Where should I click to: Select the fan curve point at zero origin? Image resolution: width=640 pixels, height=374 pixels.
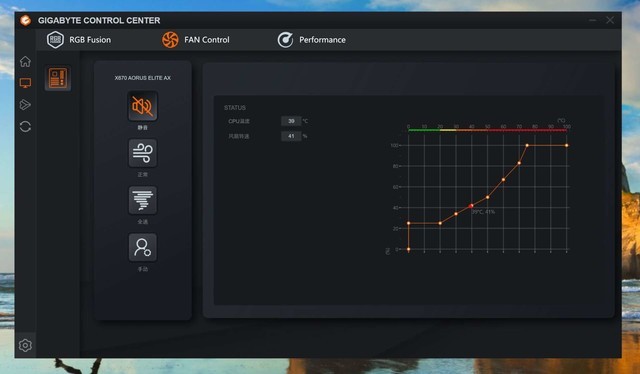(409, 249)
